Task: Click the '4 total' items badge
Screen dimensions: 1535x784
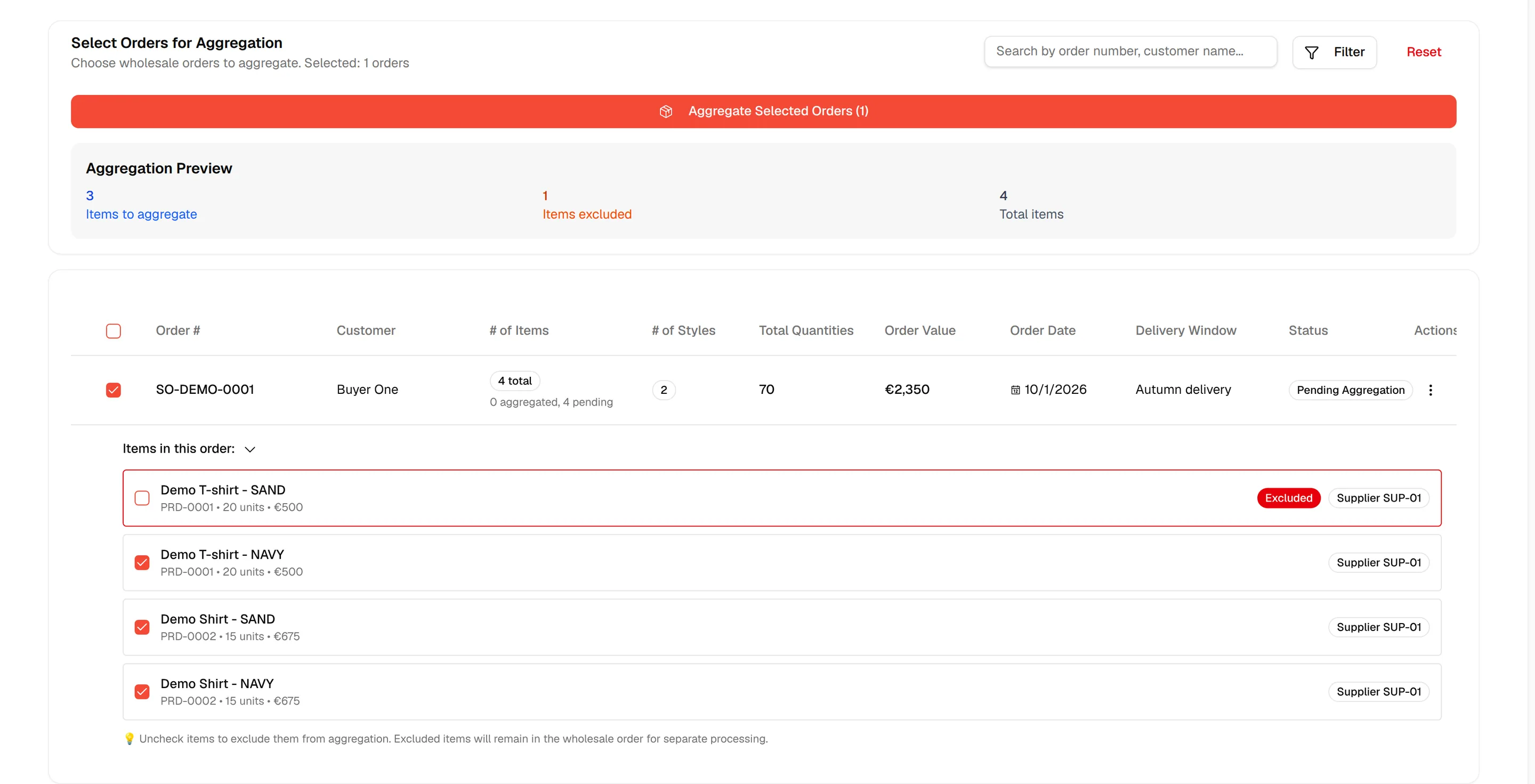Action: point(515,381)
